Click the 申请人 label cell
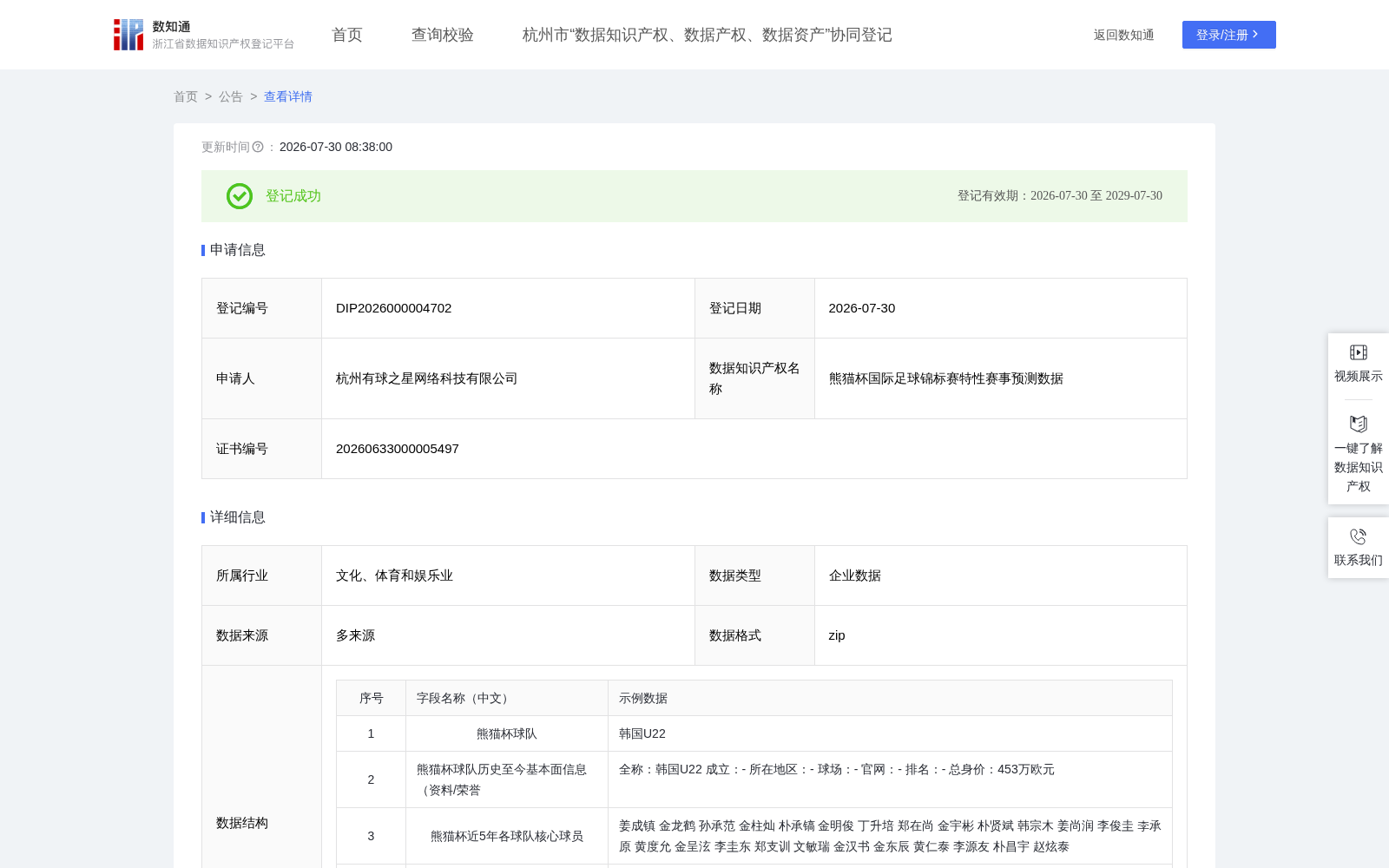 click(262, 378)
